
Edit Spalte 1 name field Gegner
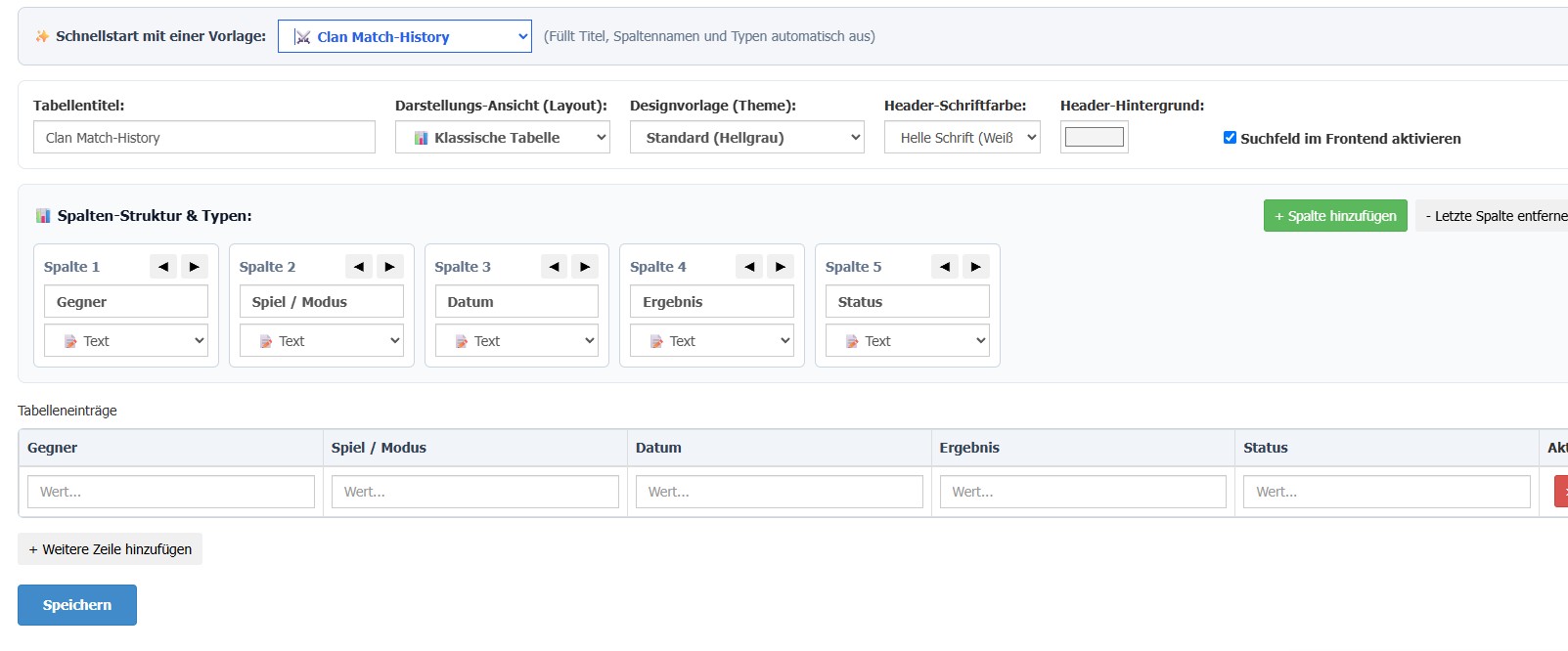[x=126, y=301]
